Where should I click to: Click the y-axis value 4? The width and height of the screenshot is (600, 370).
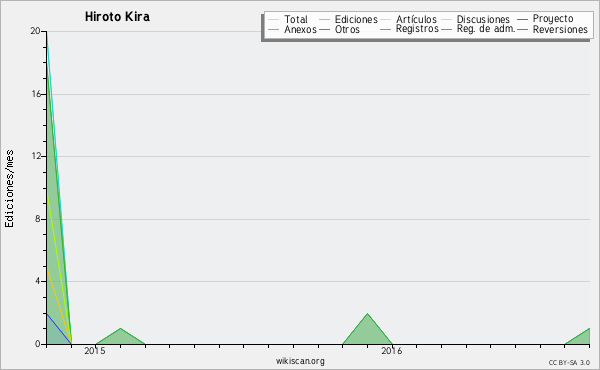[x=38, y=281]
